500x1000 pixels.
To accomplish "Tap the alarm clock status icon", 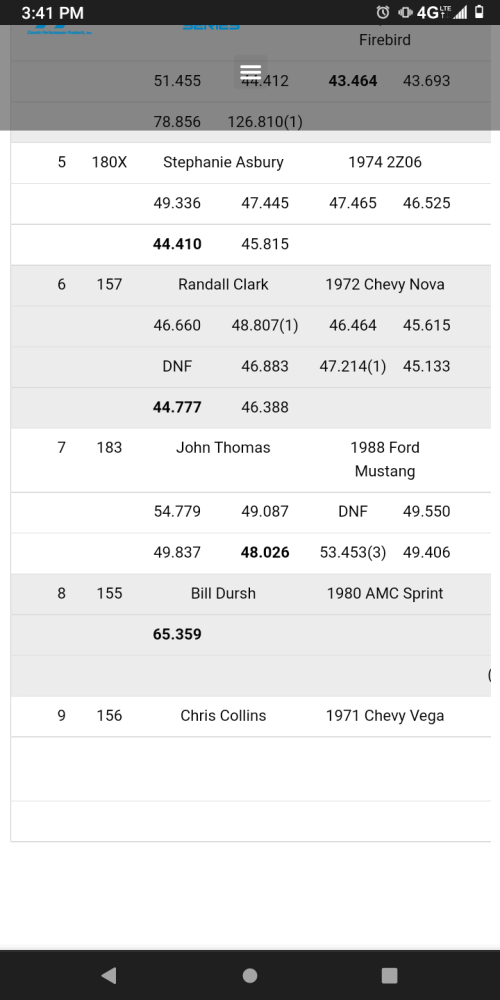I will point(383,12).
